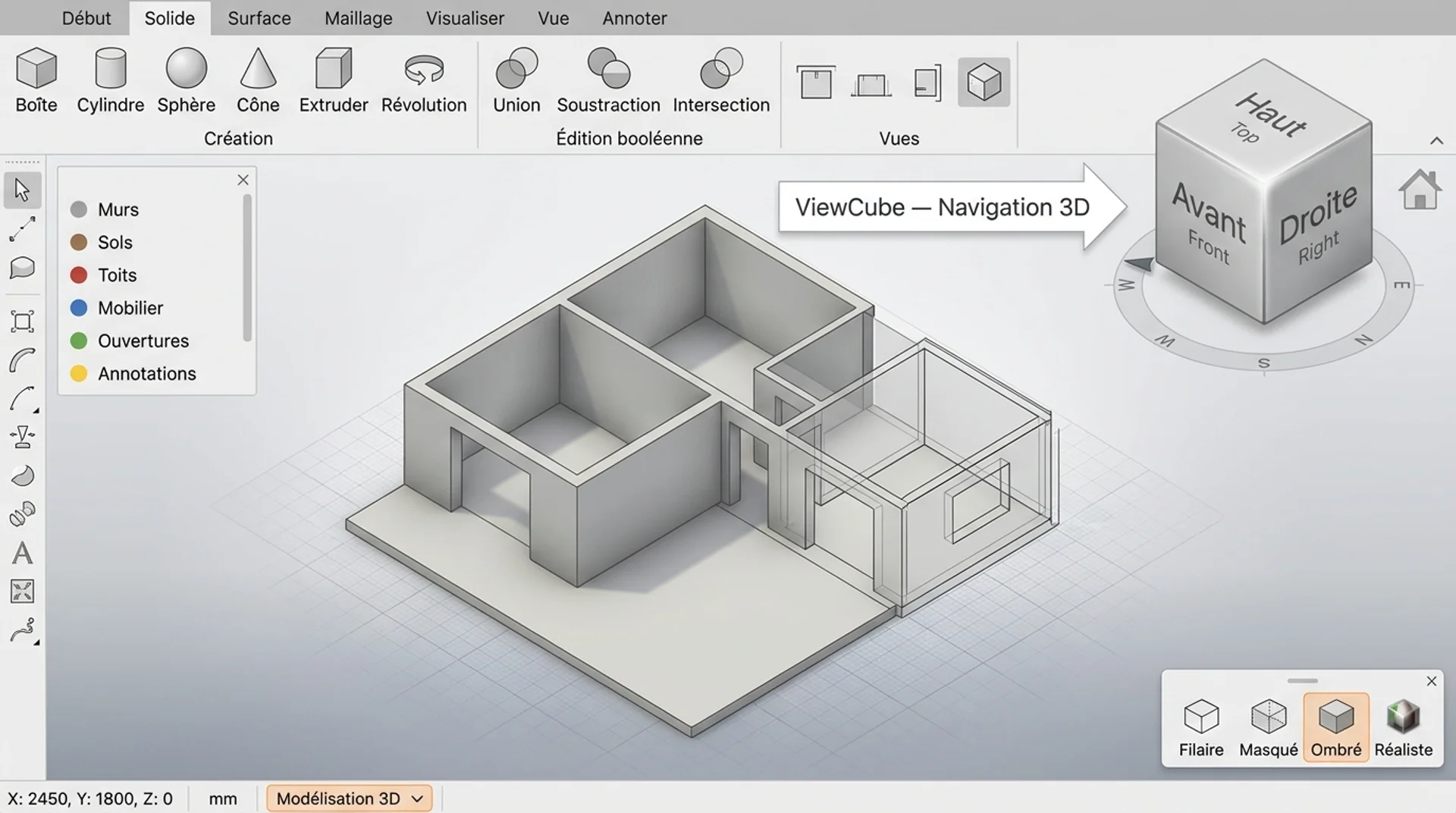Switch to the Surface tab
The height and width of the screenshot is (813, 1456).
[259, 18]
